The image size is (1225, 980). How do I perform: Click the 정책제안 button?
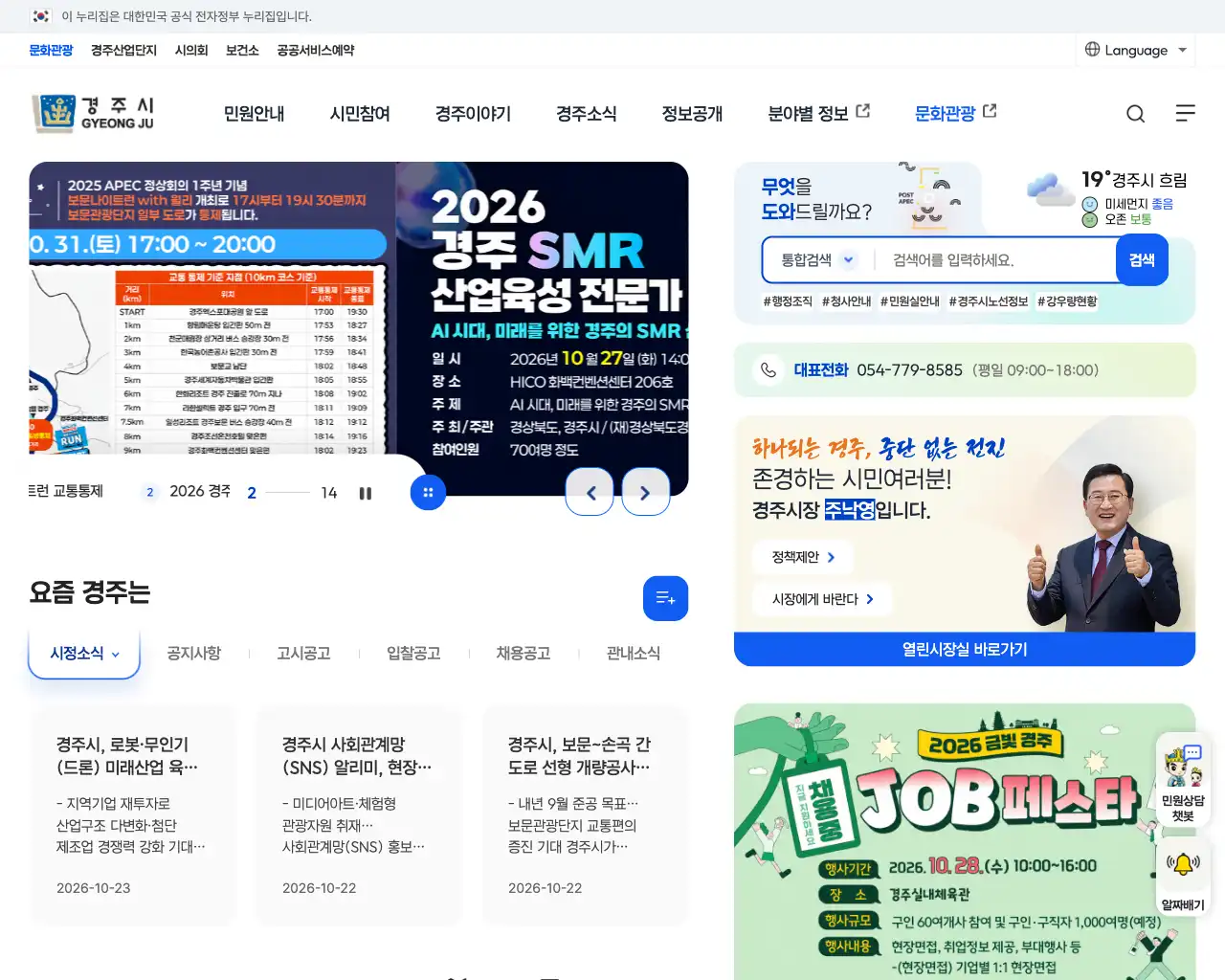[x=803, y=557]
